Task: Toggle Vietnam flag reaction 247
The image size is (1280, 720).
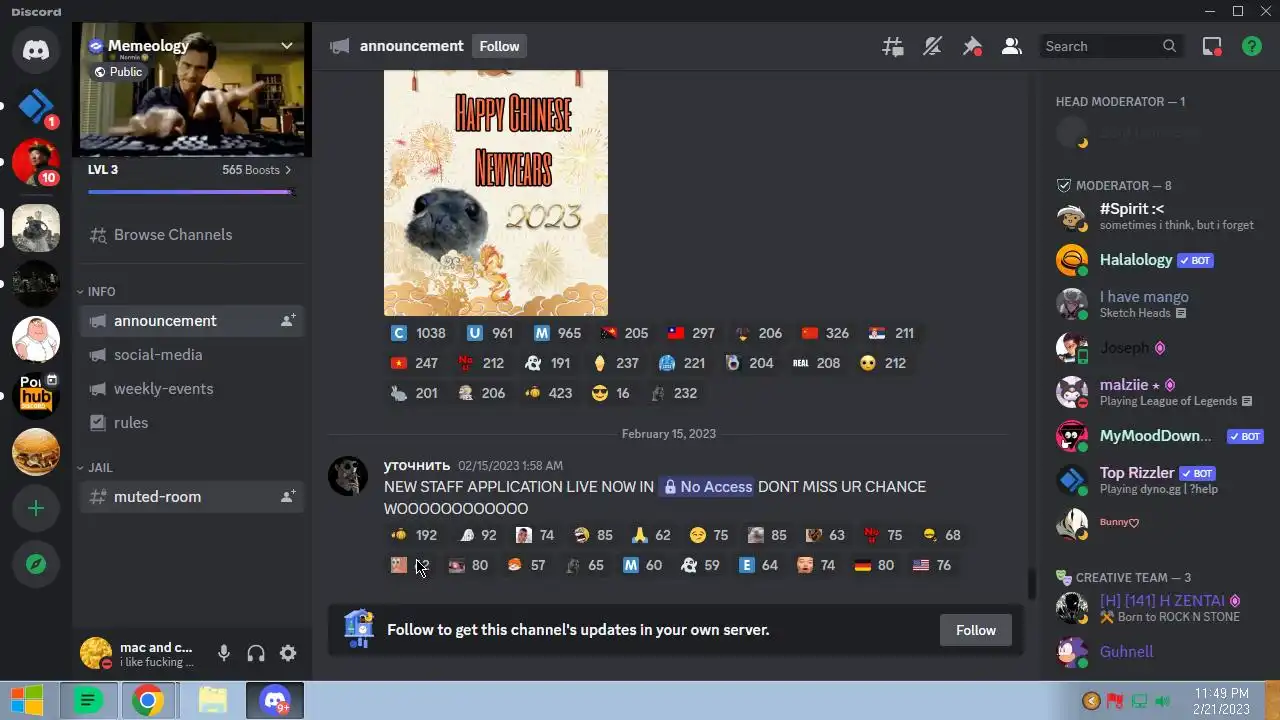Action: 415,363
